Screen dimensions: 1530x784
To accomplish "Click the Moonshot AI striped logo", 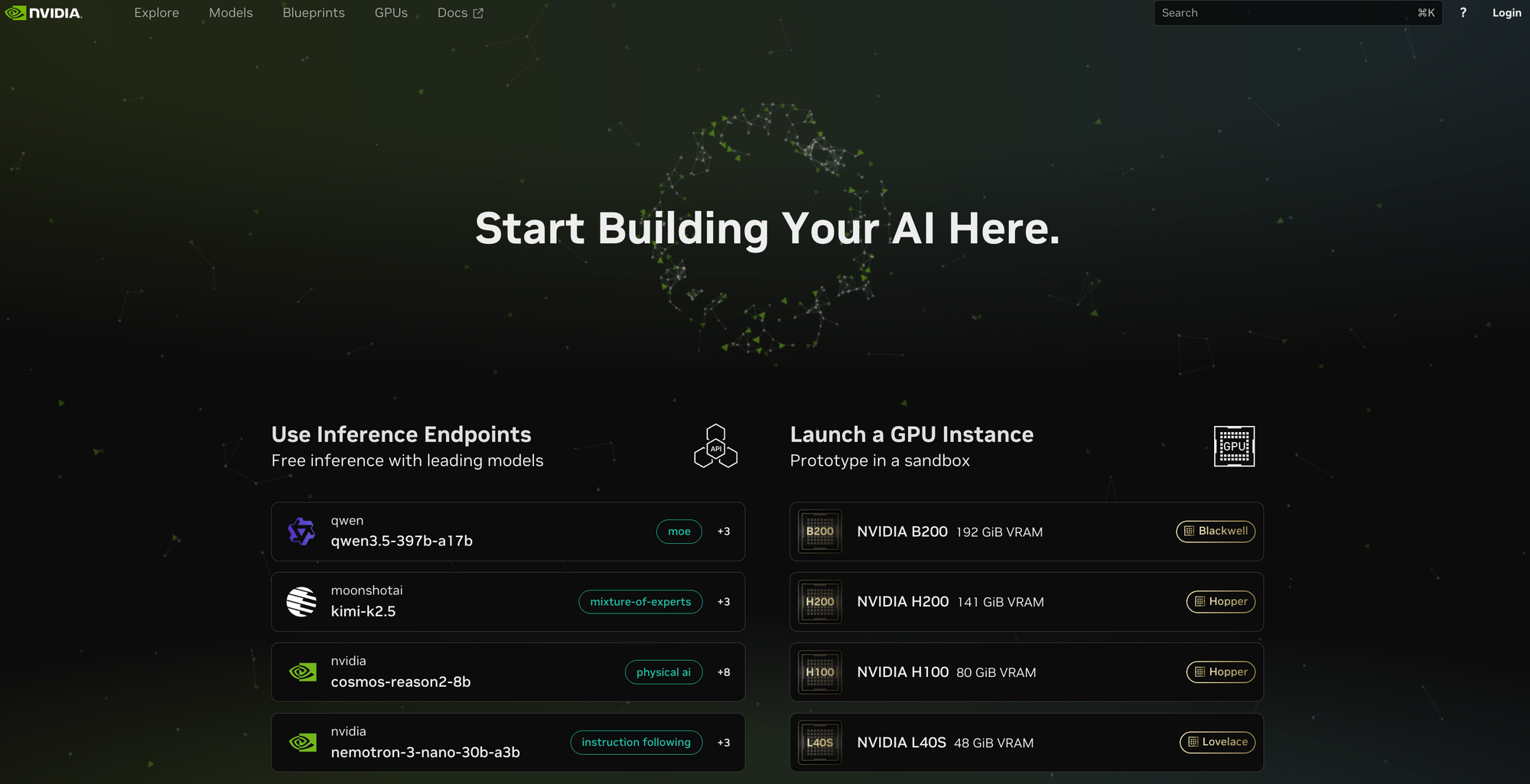I will (301, 602).
